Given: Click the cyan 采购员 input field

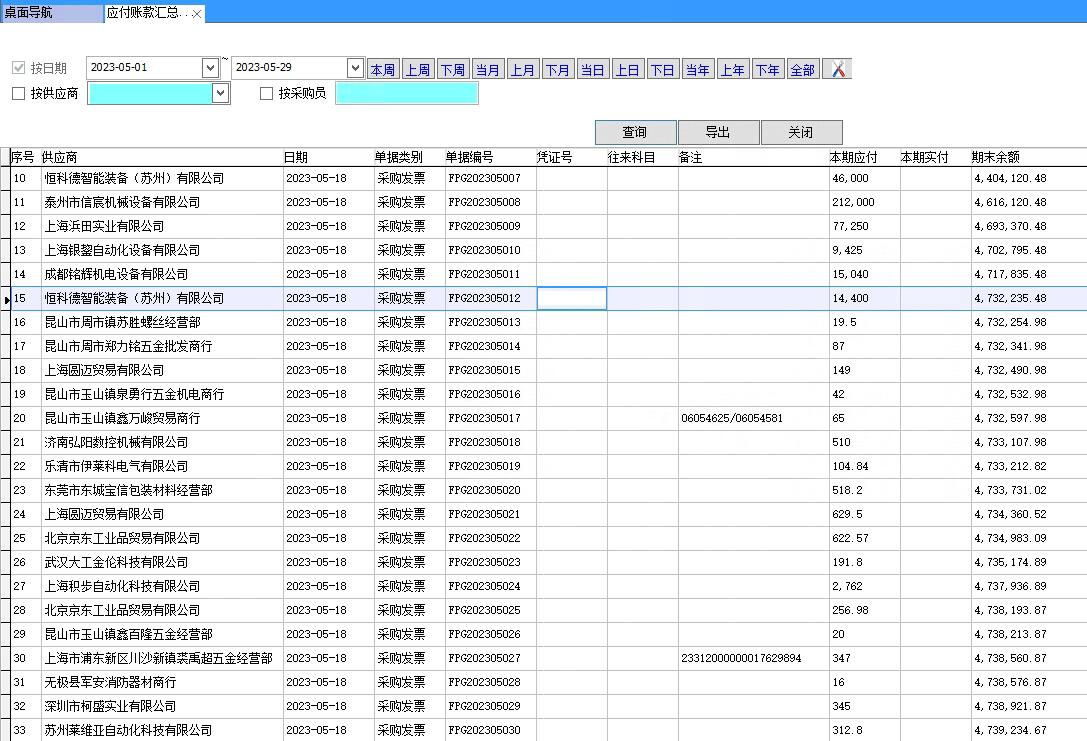Looking at the screenshot, I should [x=406, y=93].
